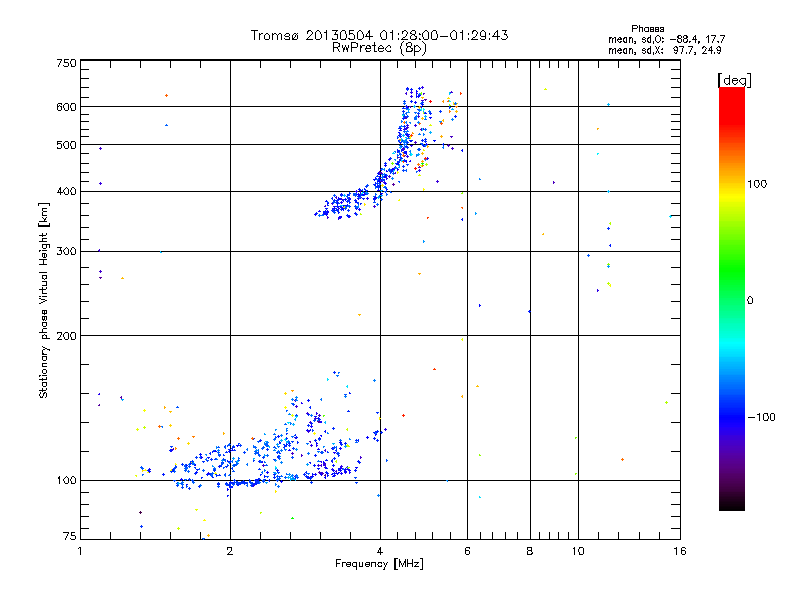800x600 pixels.
Task: Click the x-axis tick label '10'
Action: pyautogui.click(x=578, y=551)
